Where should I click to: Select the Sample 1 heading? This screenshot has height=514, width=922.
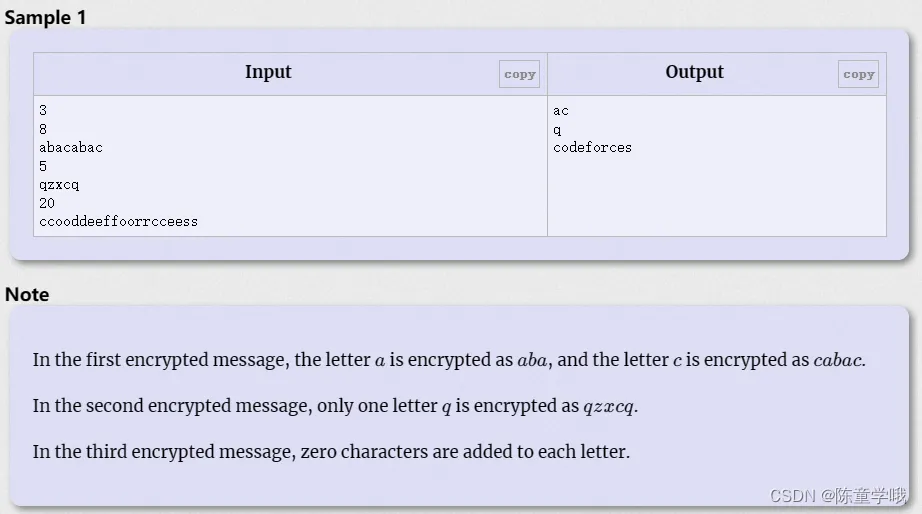(45, 18)
